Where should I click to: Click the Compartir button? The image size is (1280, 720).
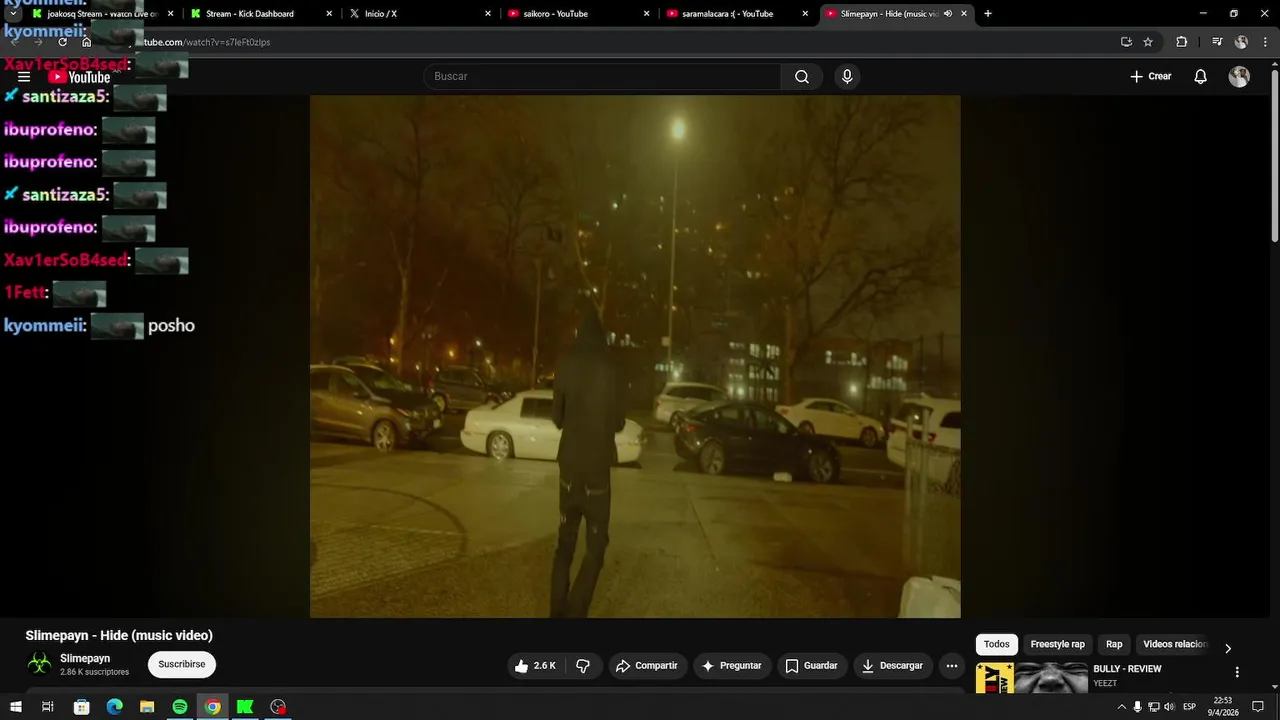pyautogui.click(x=647, y=666)
